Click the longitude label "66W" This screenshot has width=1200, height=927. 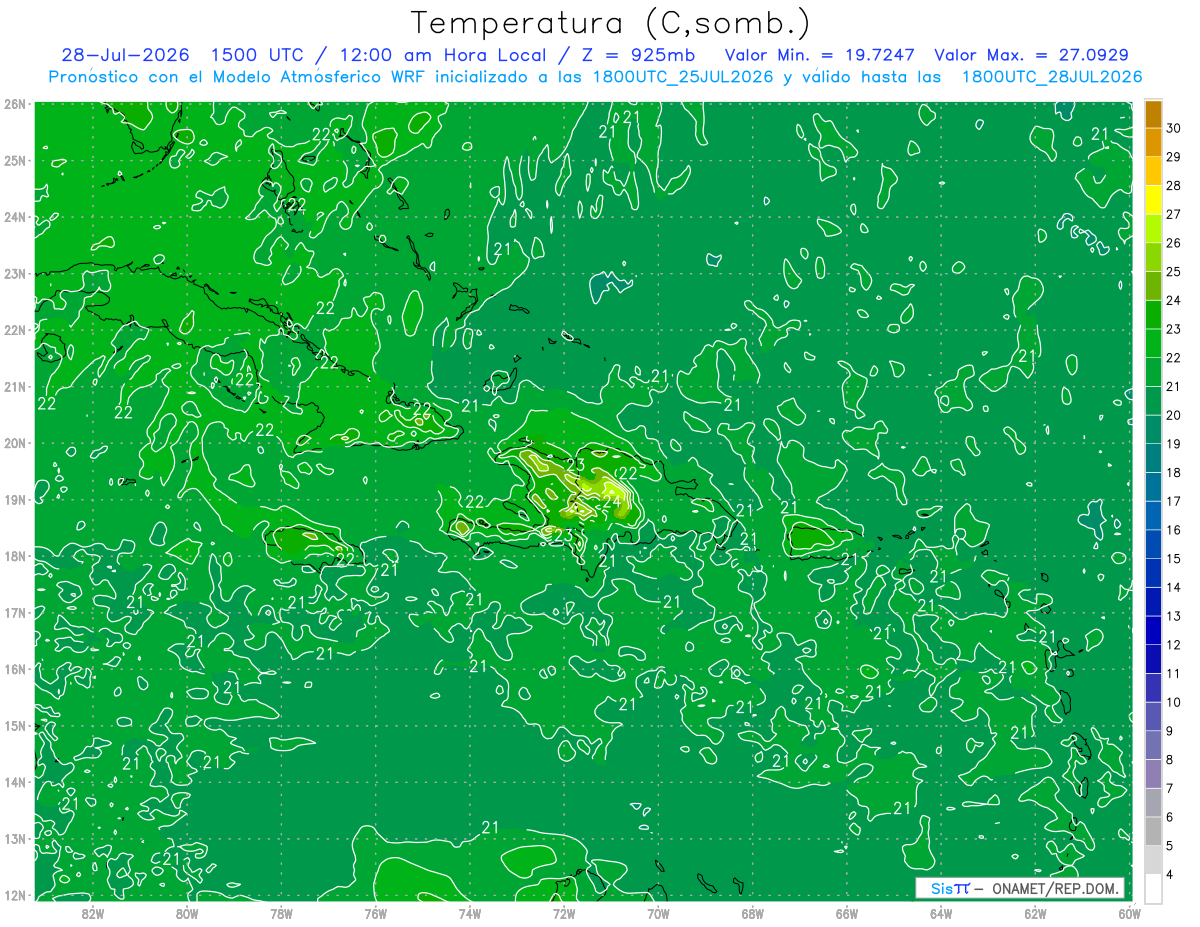click(x=847, y=913)
